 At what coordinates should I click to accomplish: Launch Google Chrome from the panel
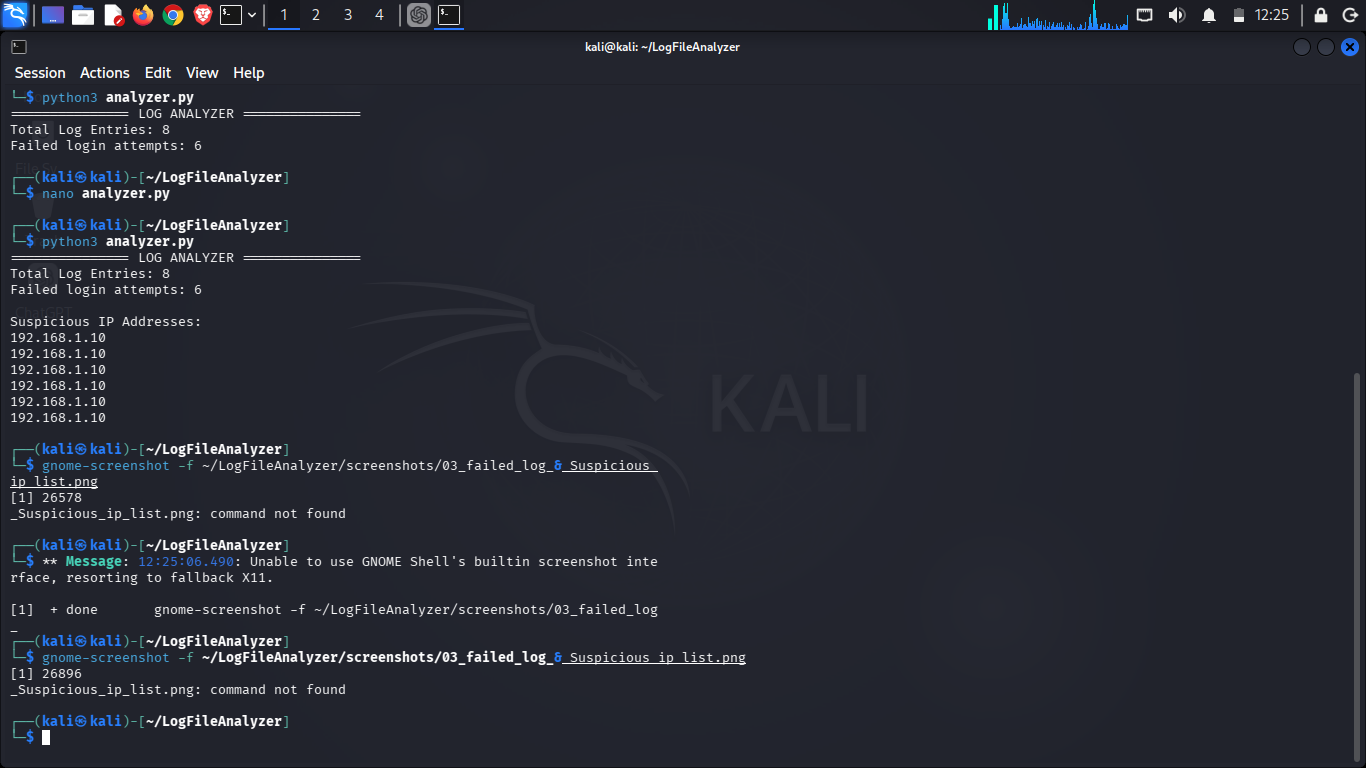173,15
